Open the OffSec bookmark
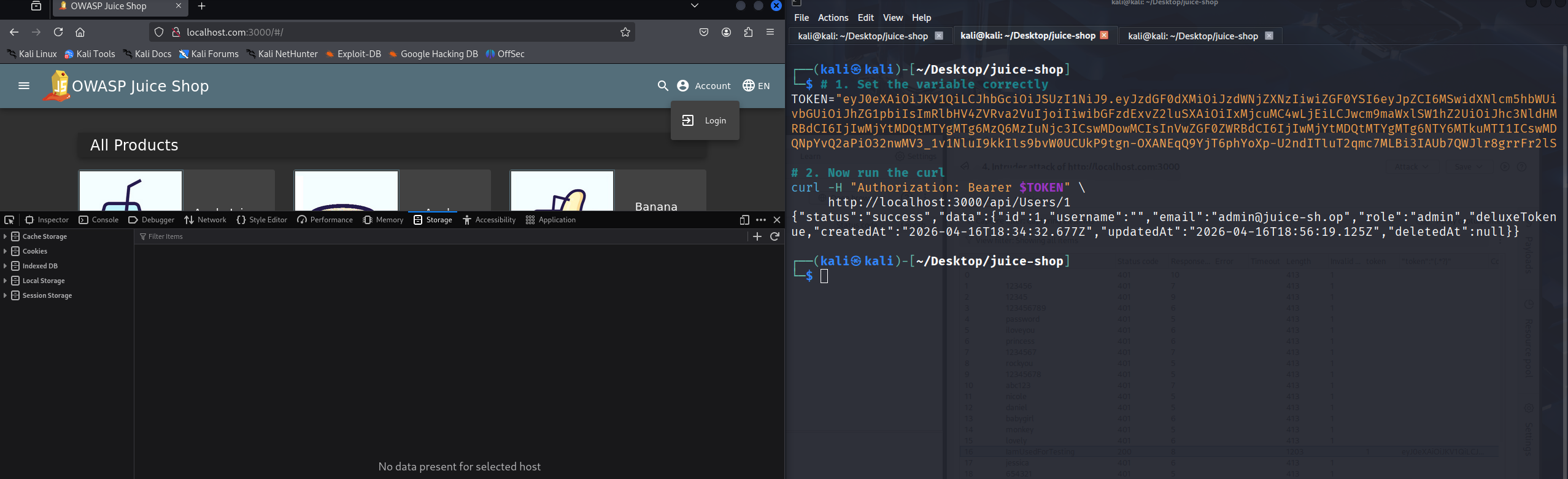Image resolution: width=1568 pixels, height=479 pixels. [505, 54]
